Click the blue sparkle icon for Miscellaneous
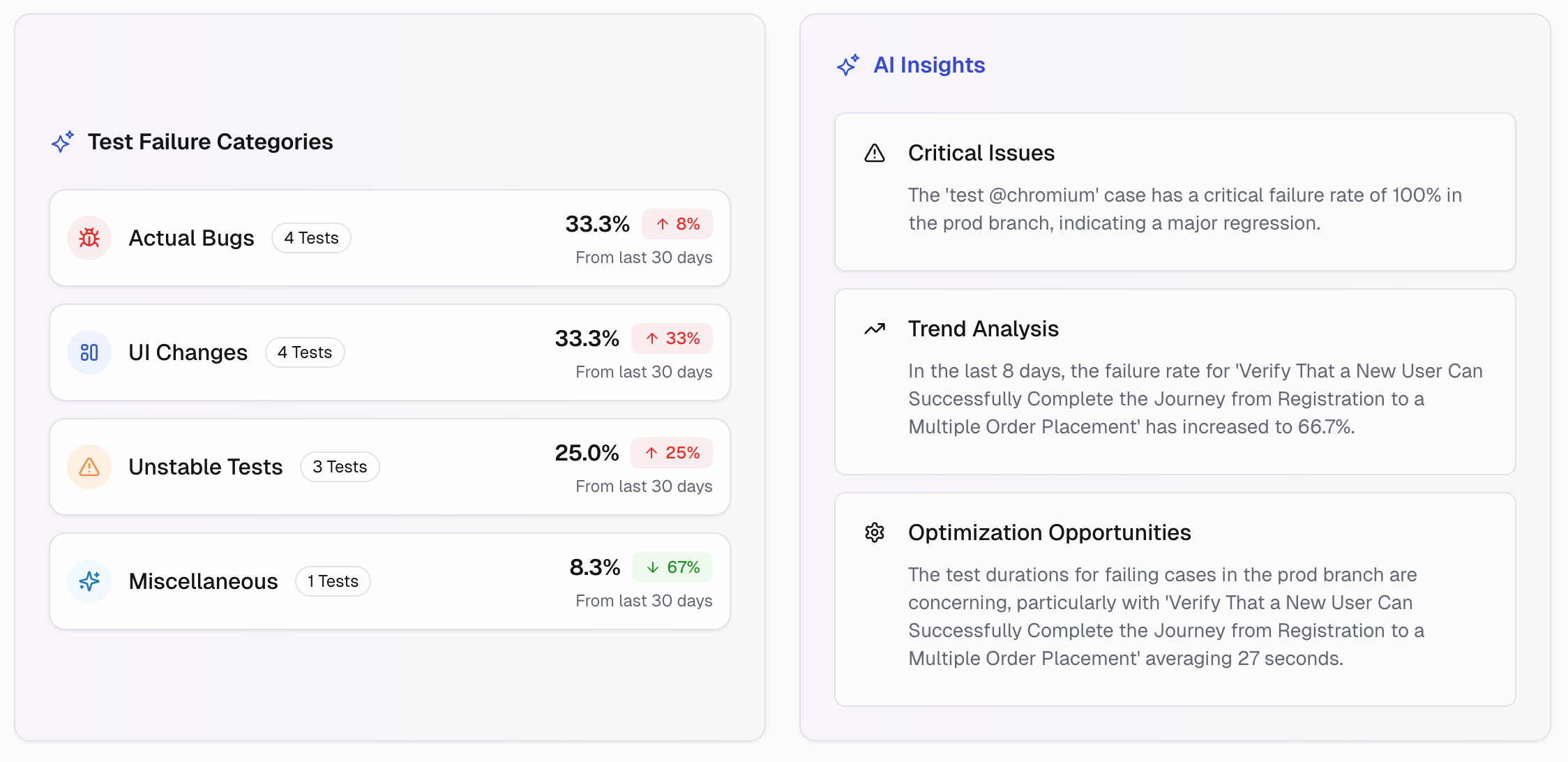 tap(89, 581)
